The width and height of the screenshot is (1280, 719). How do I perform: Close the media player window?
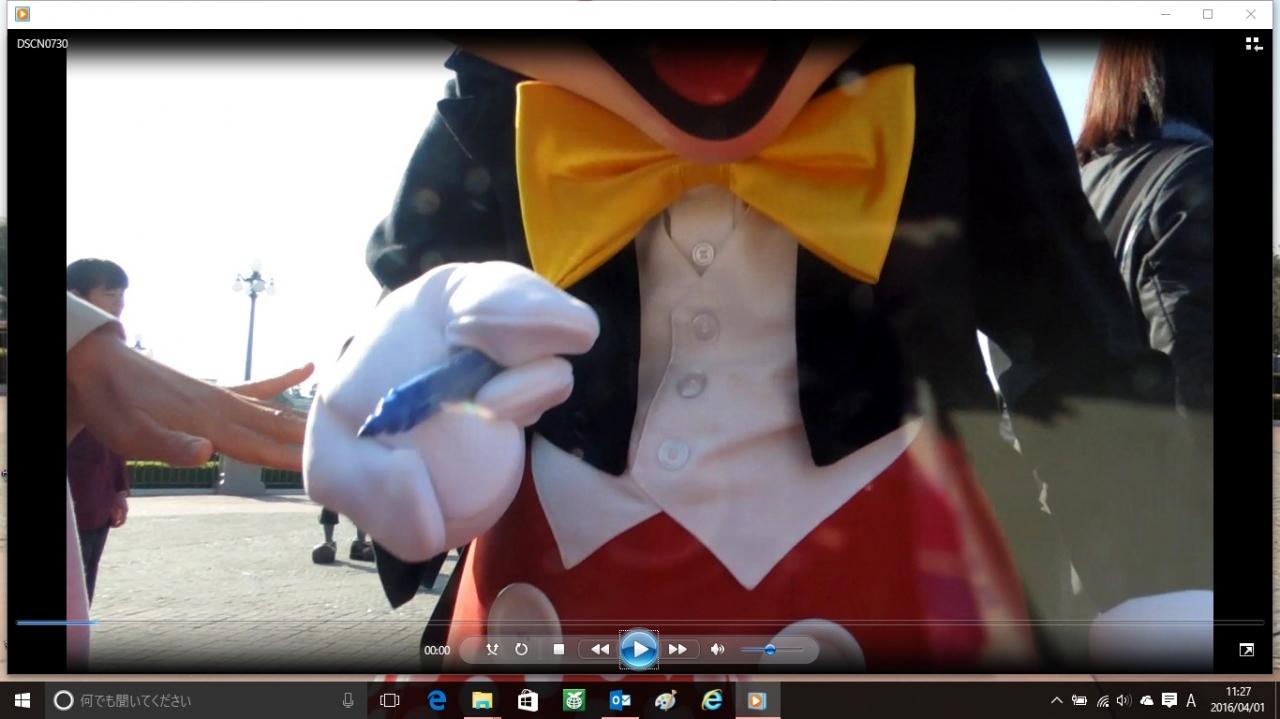[1251, 14]
